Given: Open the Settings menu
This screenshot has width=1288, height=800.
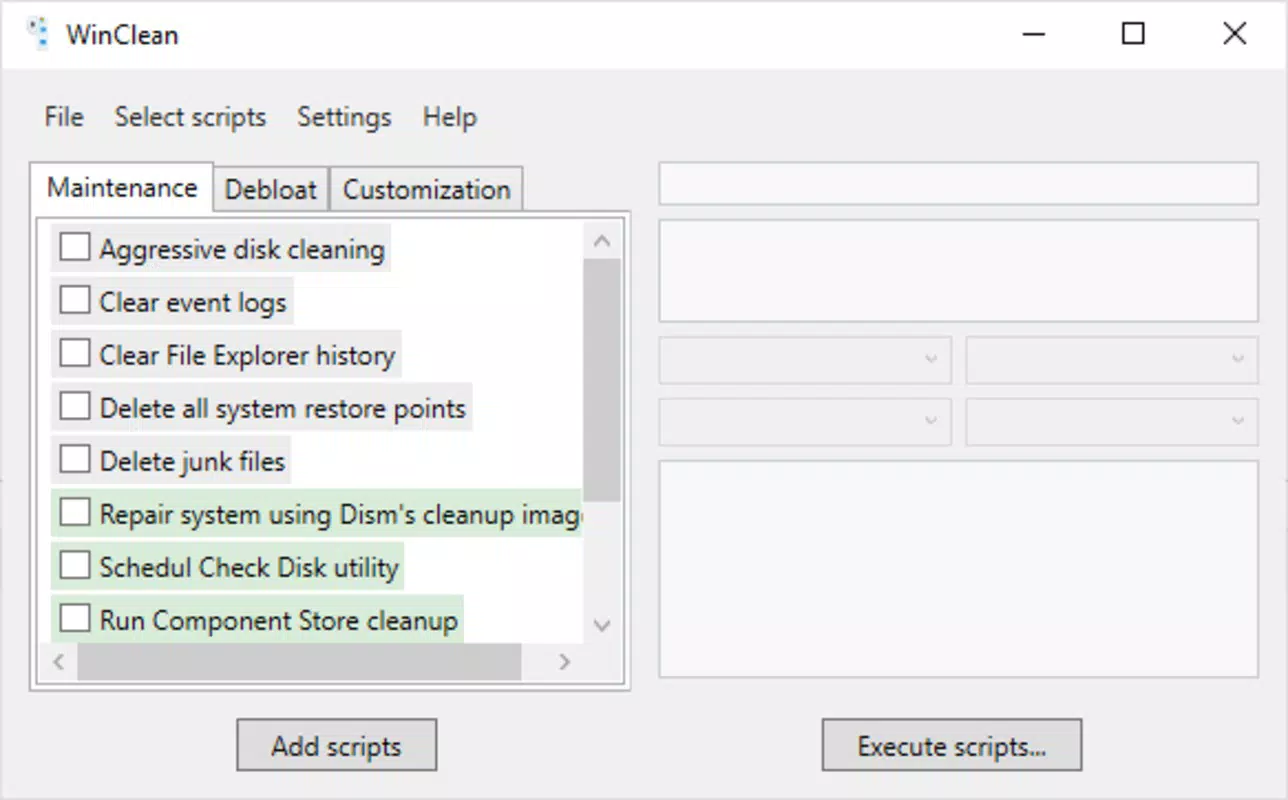Looking at the screenshot, I should coord(344,117).
